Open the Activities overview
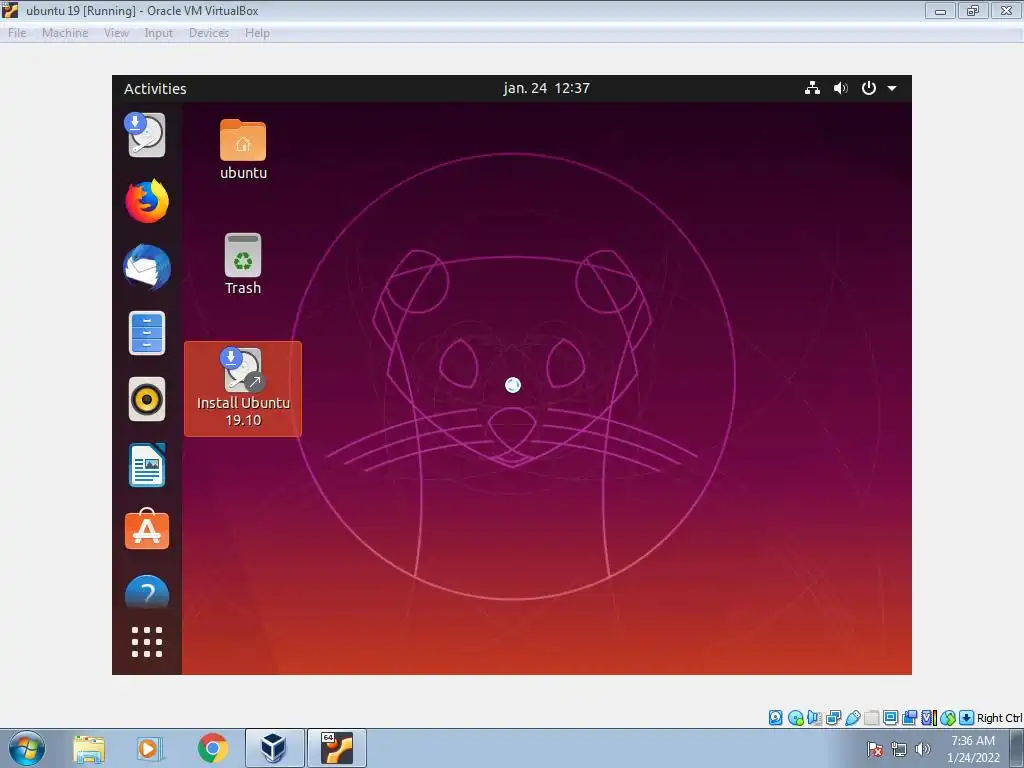The width and height of the screenshot is (1024, 768). (x=155, y=88)
